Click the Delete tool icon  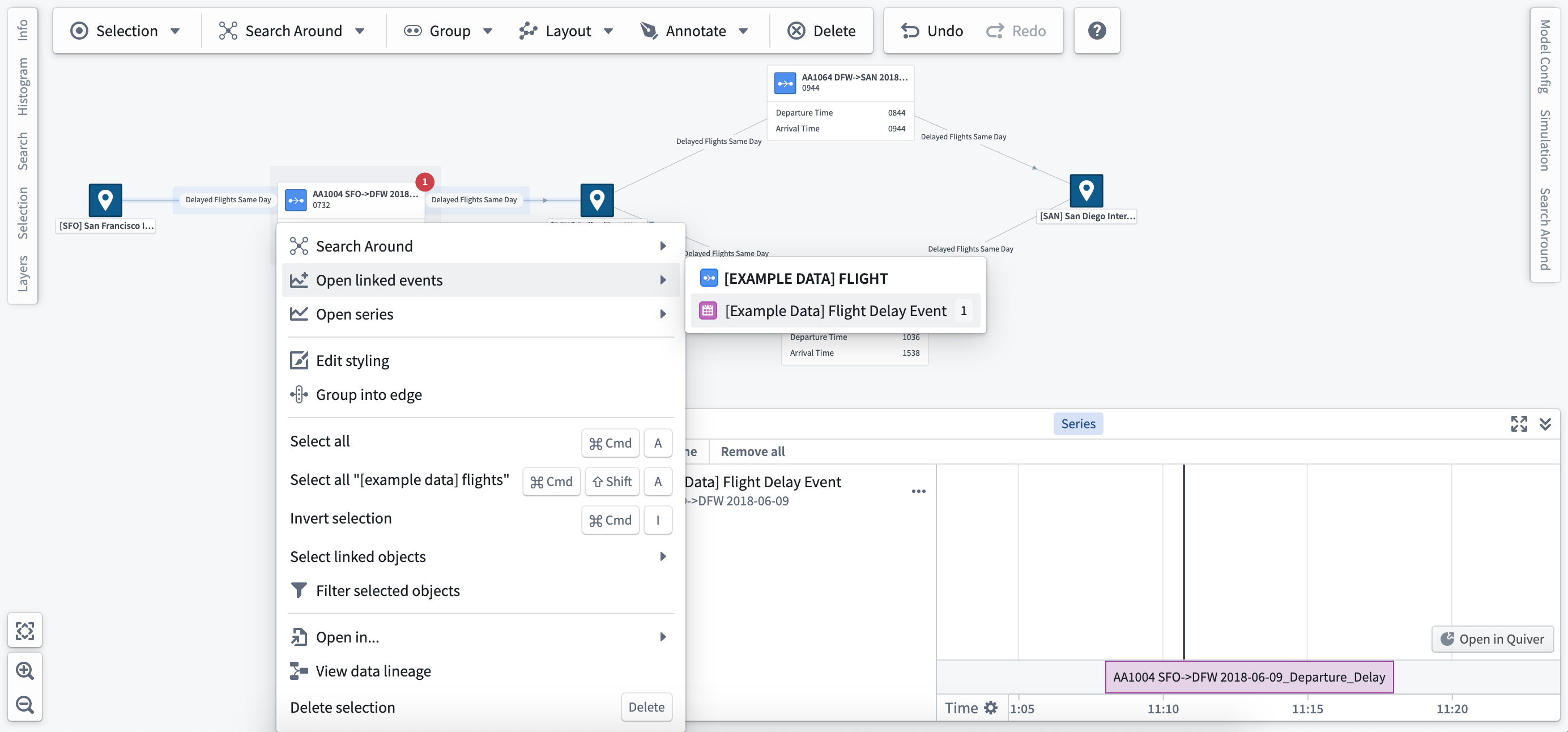pos(796,30)
